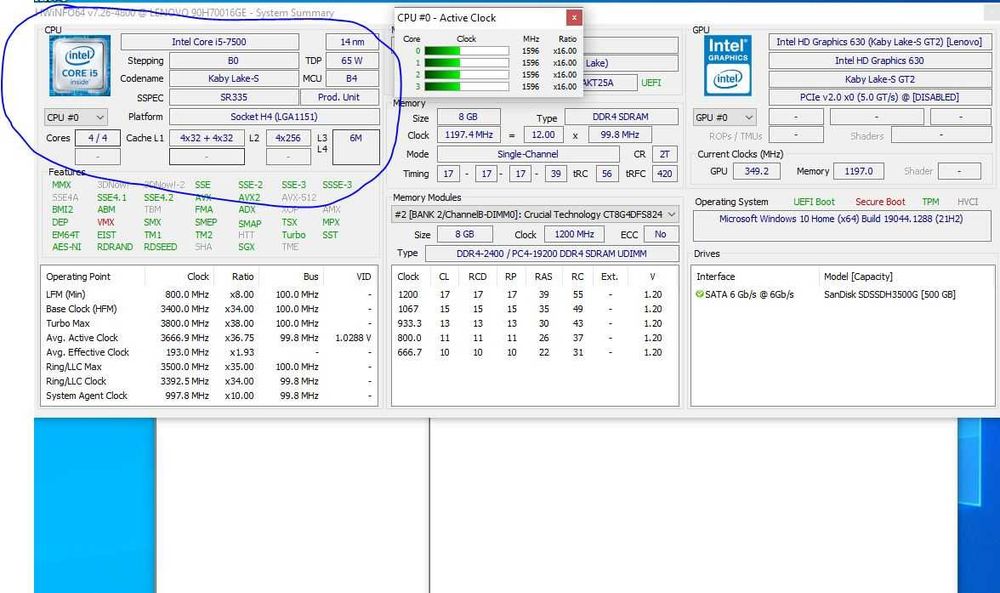1000x593 pixels.
Task: Click the Interface column header in Drives
Action: pyautogui.click(x=716, y=277)
